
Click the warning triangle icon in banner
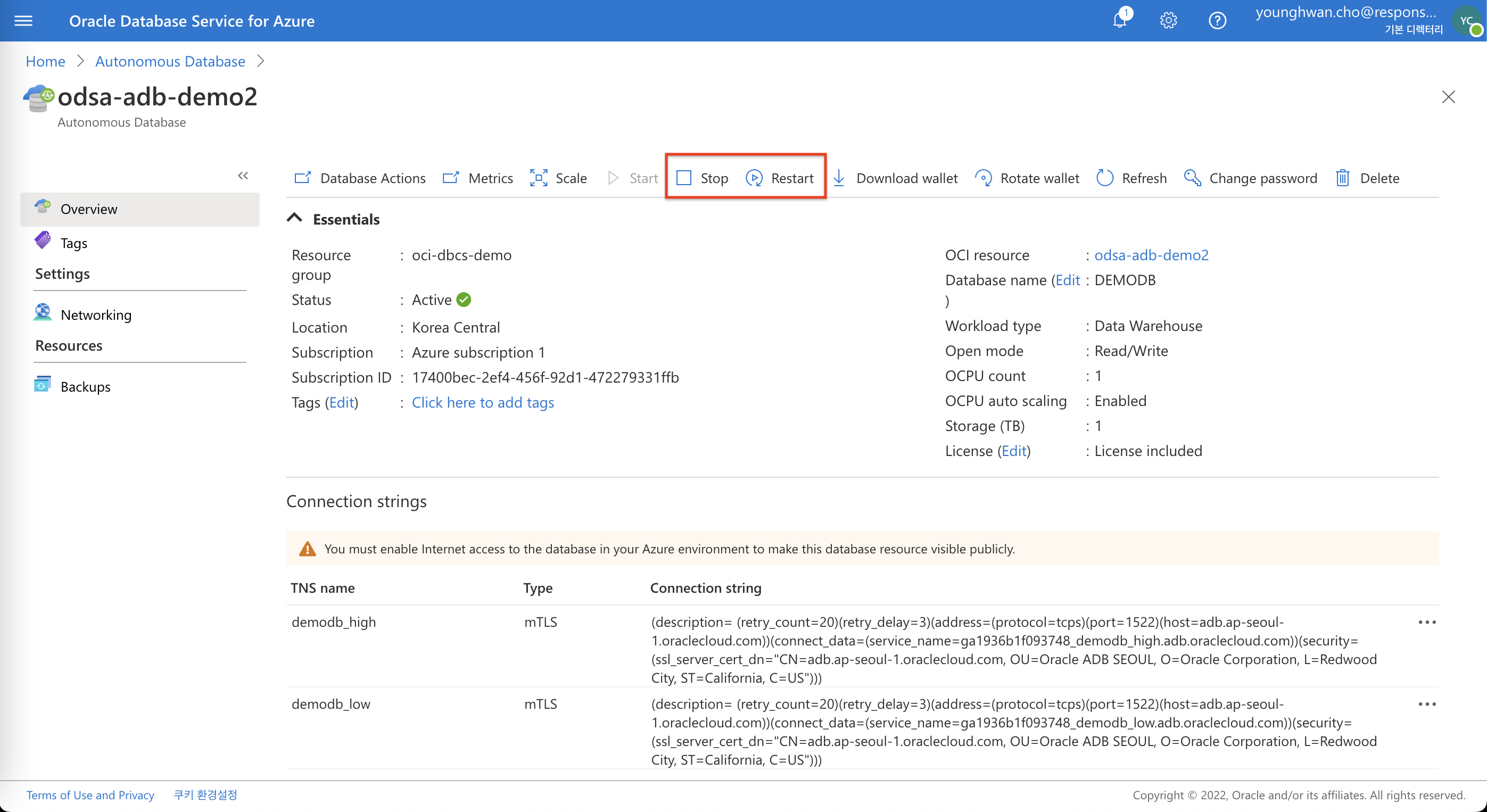click(307, 549)
